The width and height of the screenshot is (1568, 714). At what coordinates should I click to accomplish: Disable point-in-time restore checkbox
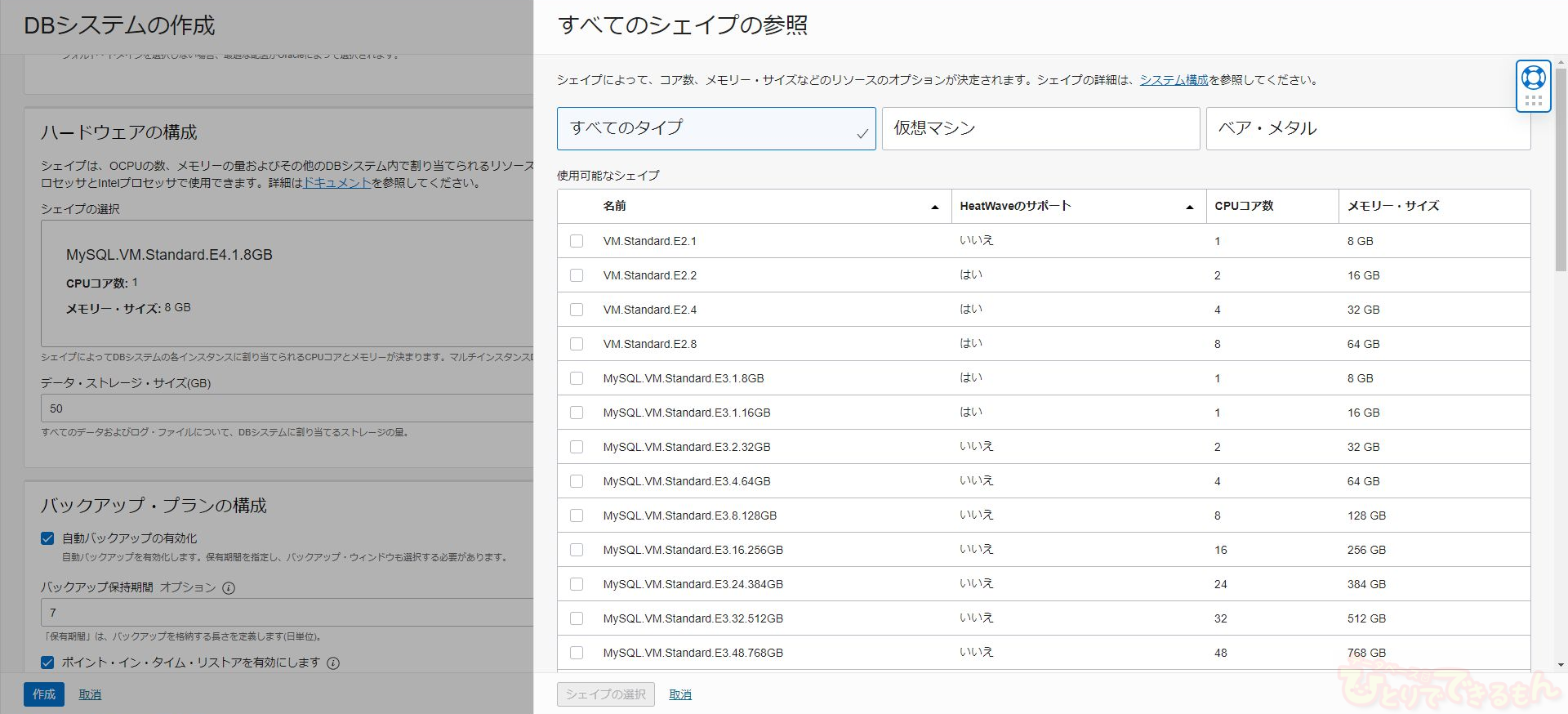47,663
